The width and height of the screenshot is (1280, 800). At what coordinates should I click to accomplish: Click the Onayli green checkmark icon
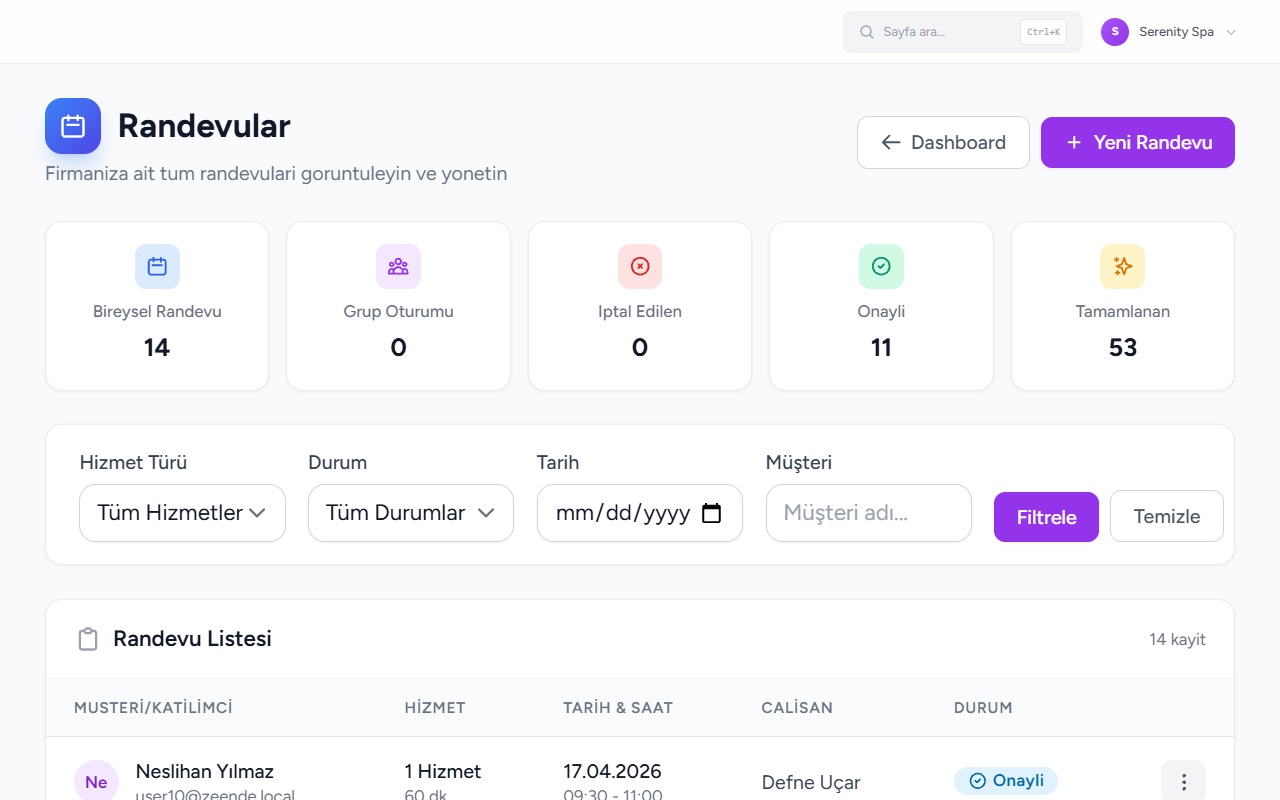pos(881,266)
